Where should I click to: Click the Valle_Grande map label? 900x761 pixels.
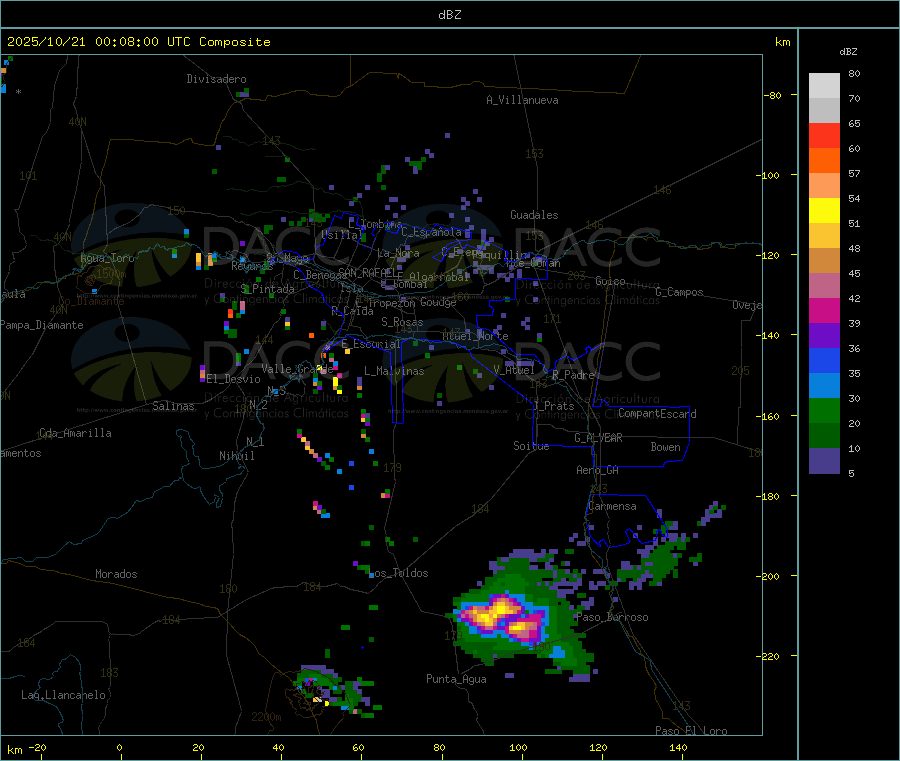coord(298,369)
